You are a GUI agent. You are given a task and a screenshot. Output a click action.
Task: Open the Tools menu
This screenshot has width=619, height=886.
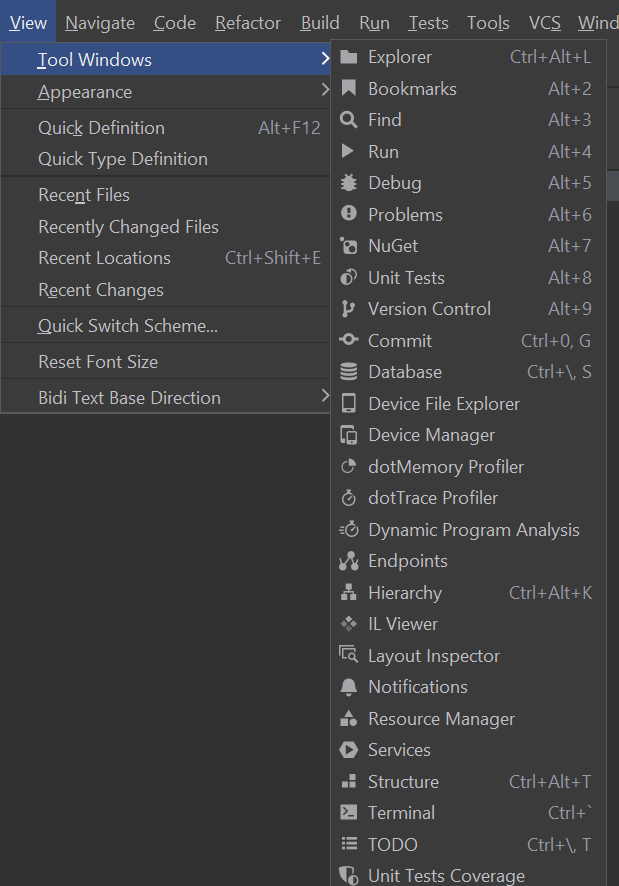pyautogui.click(x=487, y=22)
